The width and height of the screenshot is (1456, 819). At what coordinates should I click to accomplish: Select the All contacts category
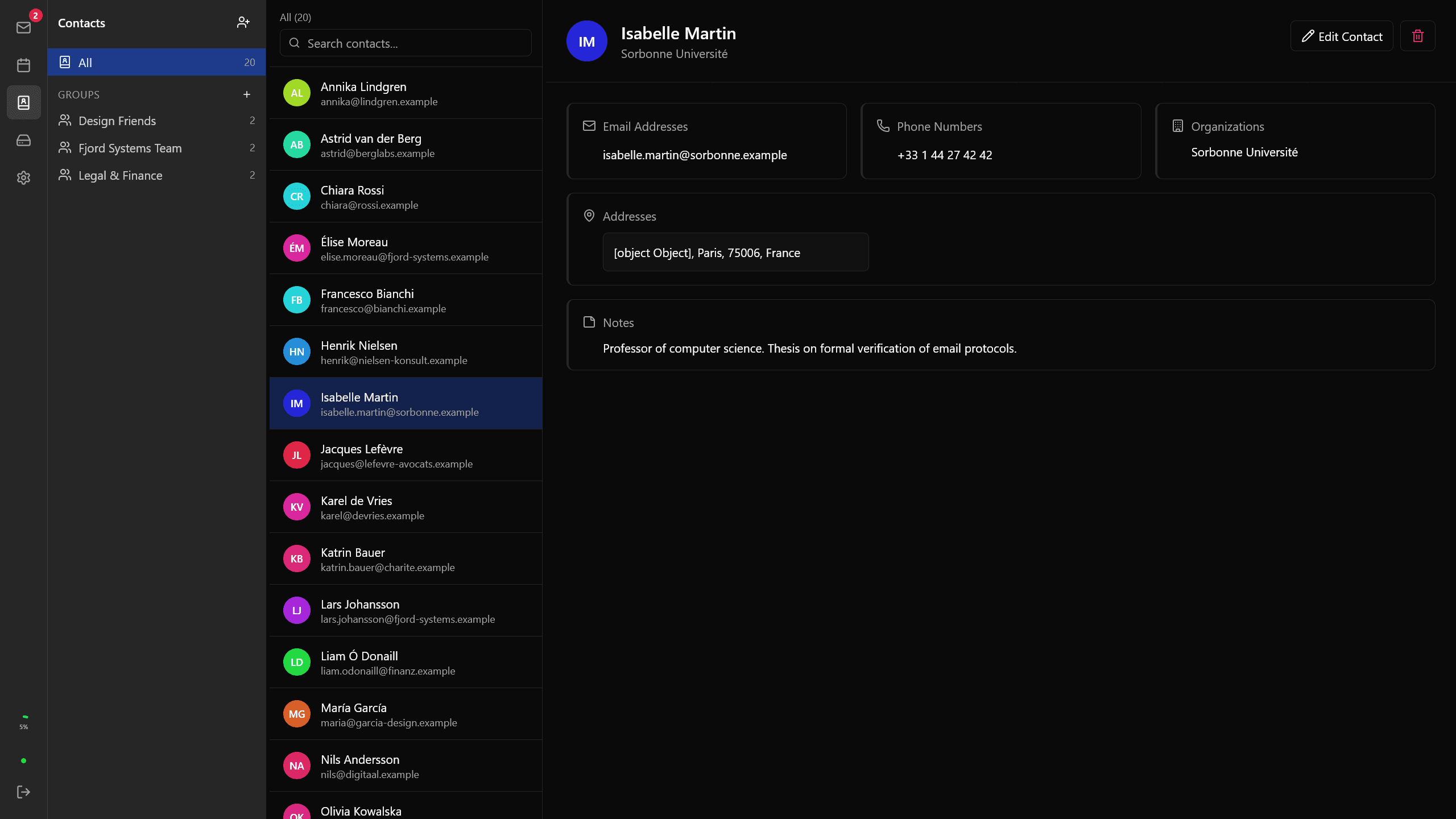156,63
